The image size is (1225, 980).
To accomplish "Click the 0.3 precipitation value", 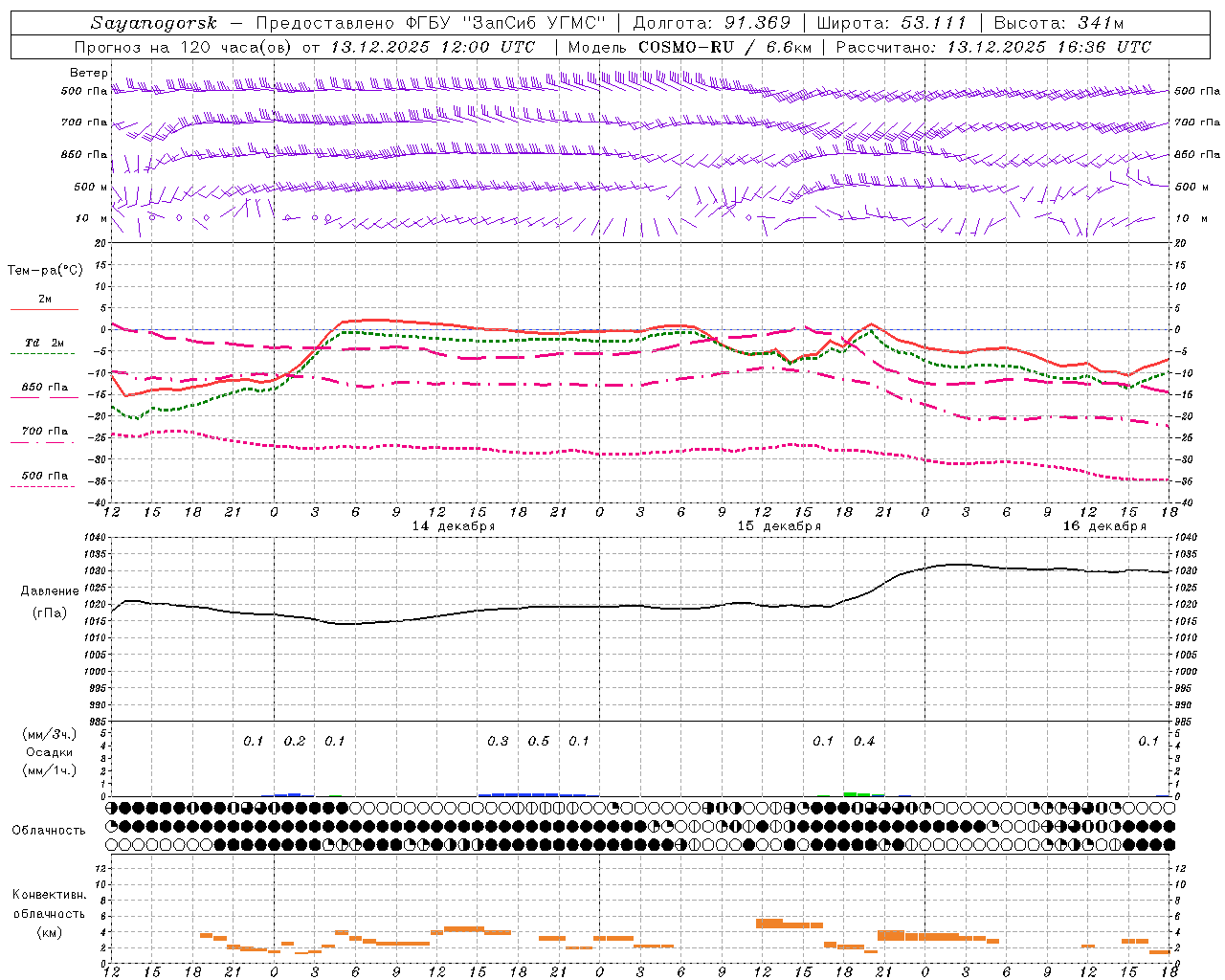I will point(498,742).
